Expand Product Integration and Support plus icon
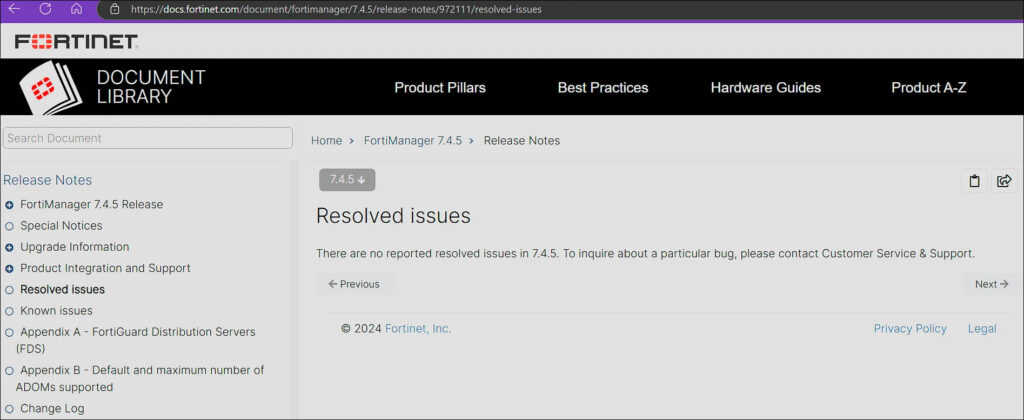 point(9,268)
